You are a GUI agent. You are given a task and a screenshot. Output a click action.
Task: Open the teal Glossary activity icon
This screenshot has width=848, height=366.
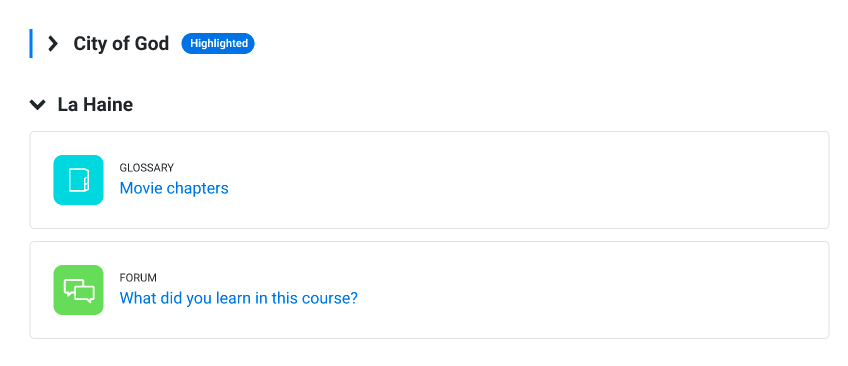click(78, 180)
